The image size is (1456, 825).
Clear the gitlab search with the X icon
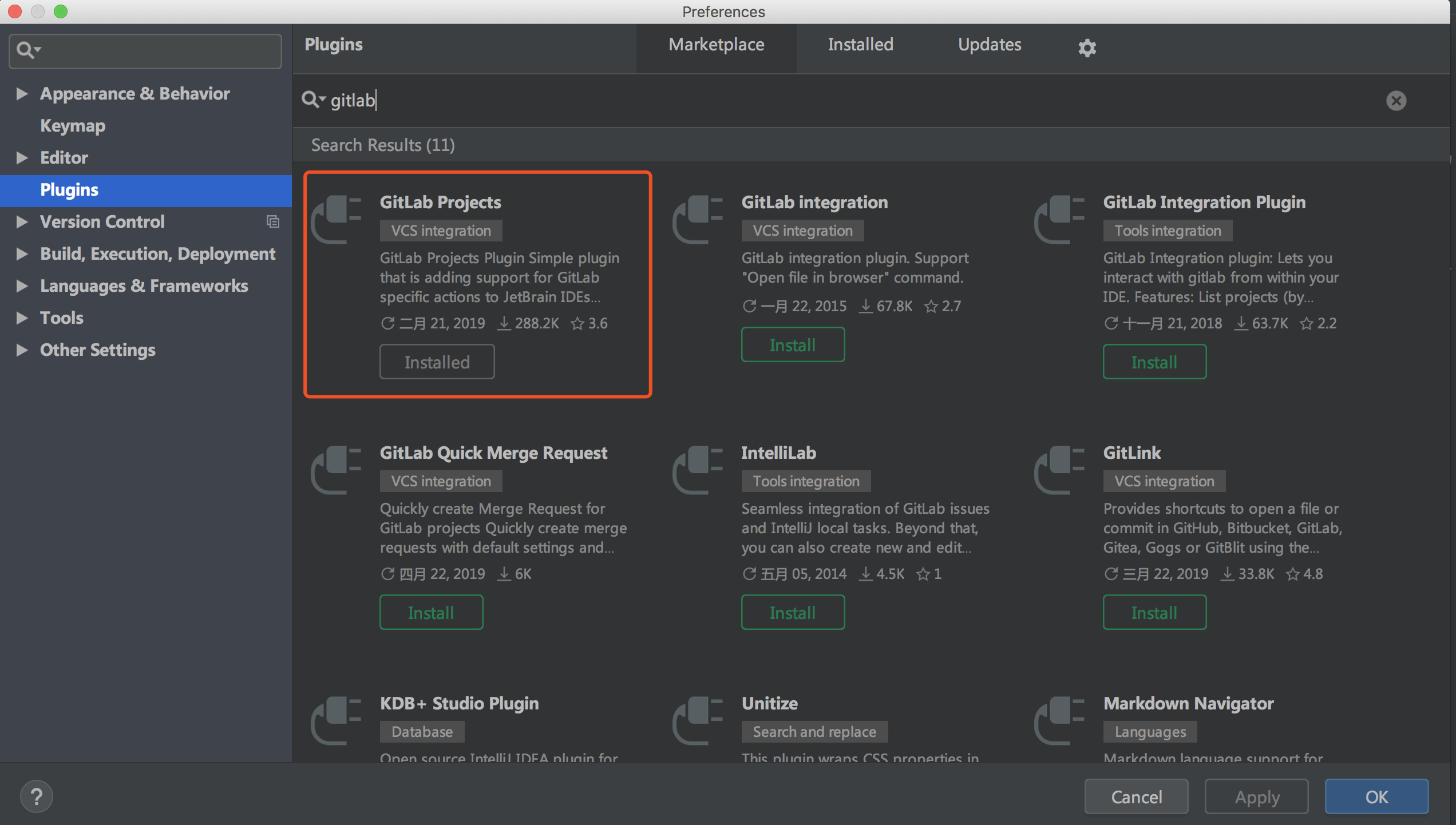tap(1396, 101)
